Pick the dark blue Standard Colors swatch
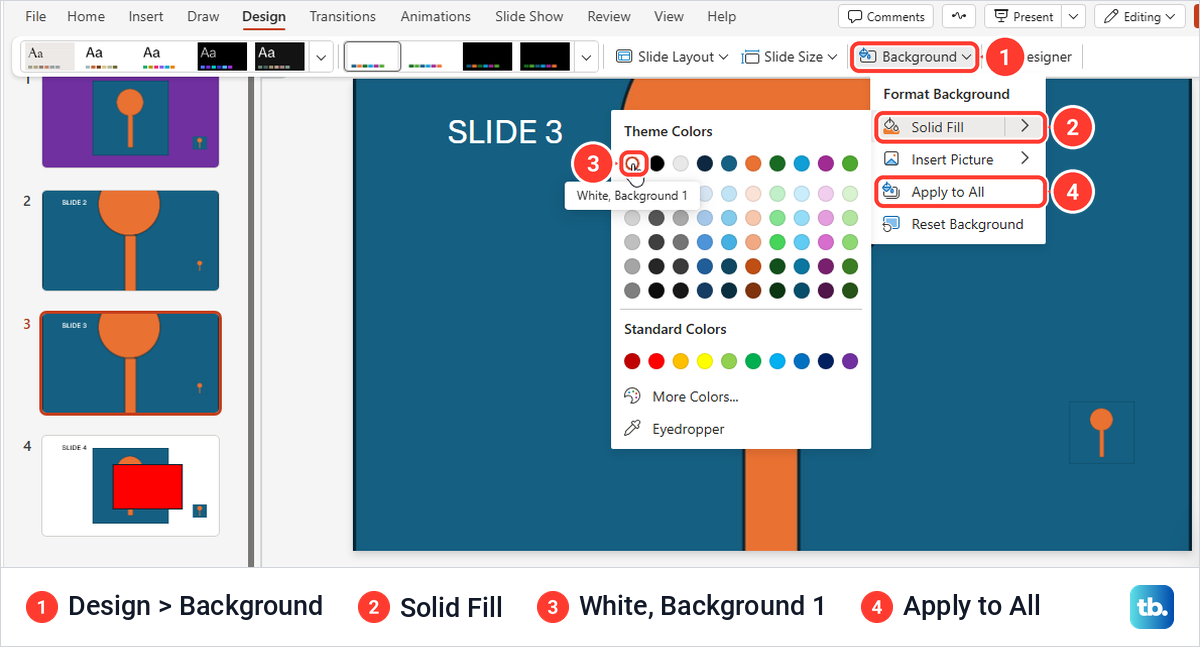This screenshot has width=1200, height=647. (826, 361)
